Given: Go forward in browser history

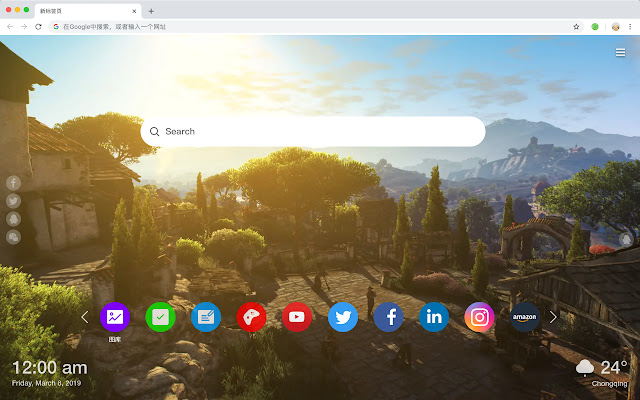Looking at the screenshot, I should click(x=24, y=27).
